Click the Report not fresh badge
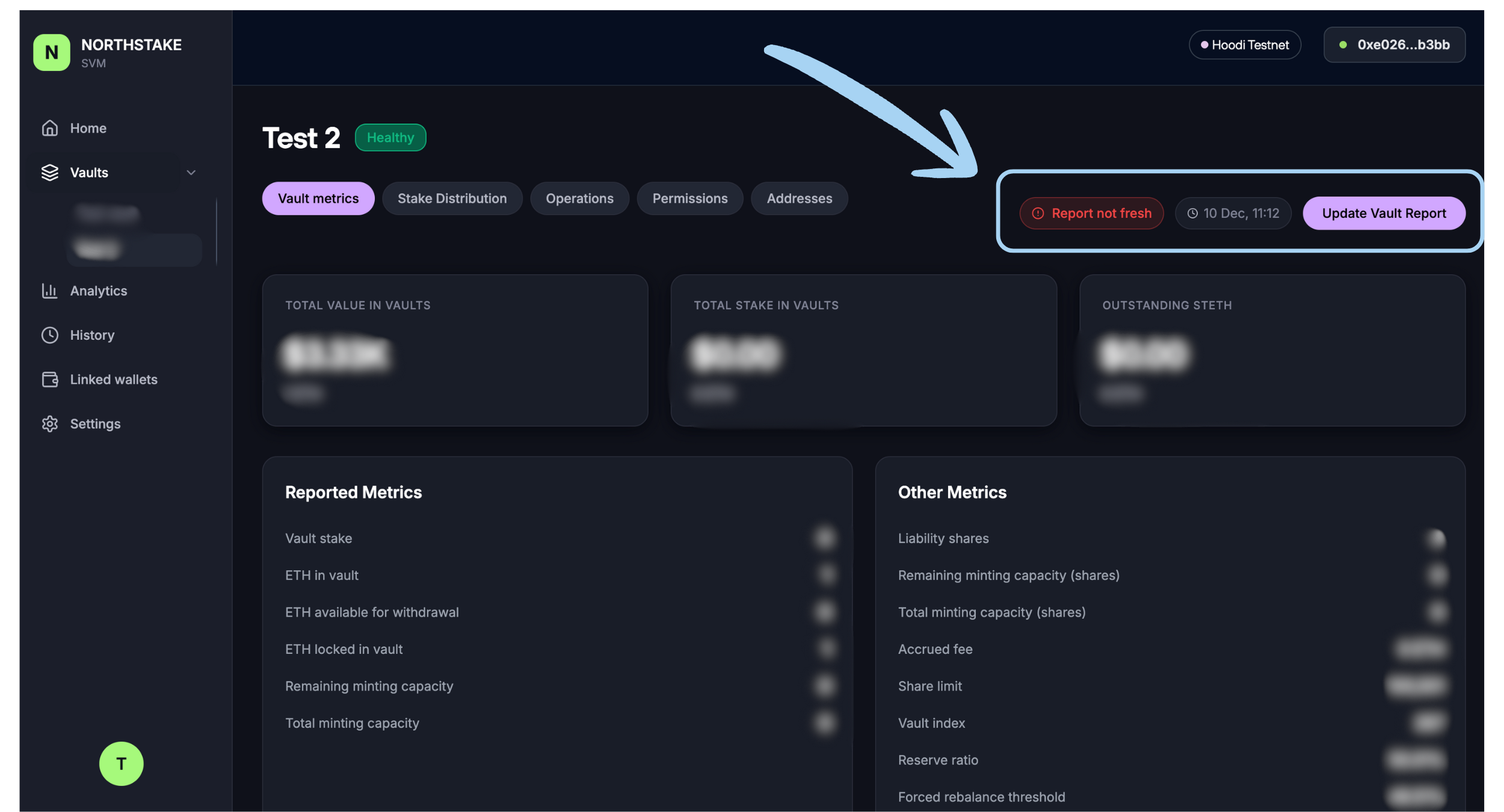Image resolution: width=1504 pixels, height=812 pixels. [x=1091, y=214]
